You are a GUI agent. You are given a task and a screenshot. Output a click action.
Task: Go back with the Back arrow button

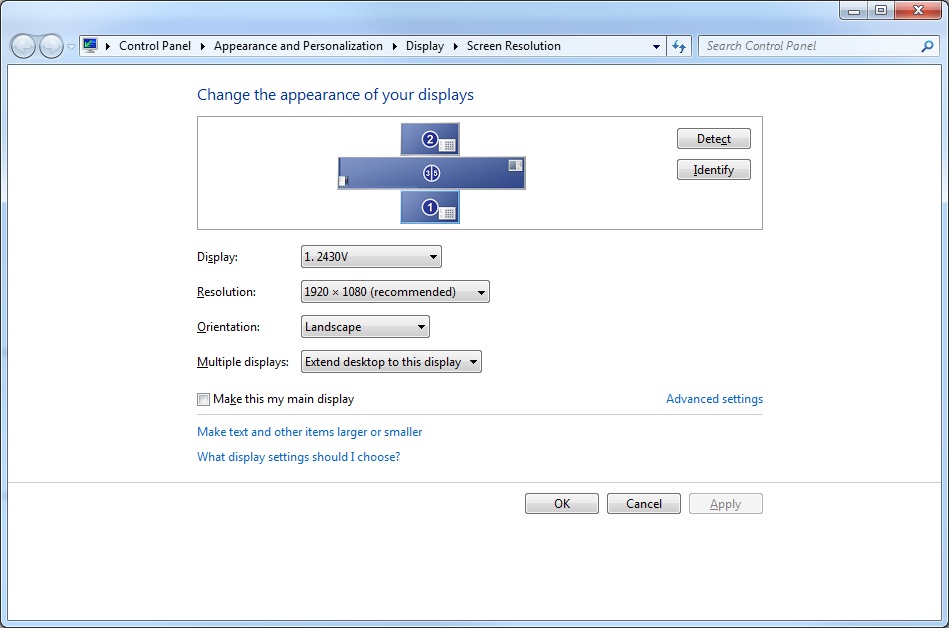pyautogui.click(x=24, y=46)
